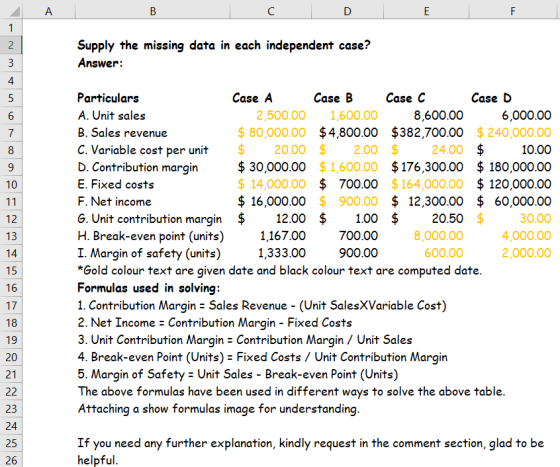Click 'G. Unit contribution margin' label

click(150, 219)
